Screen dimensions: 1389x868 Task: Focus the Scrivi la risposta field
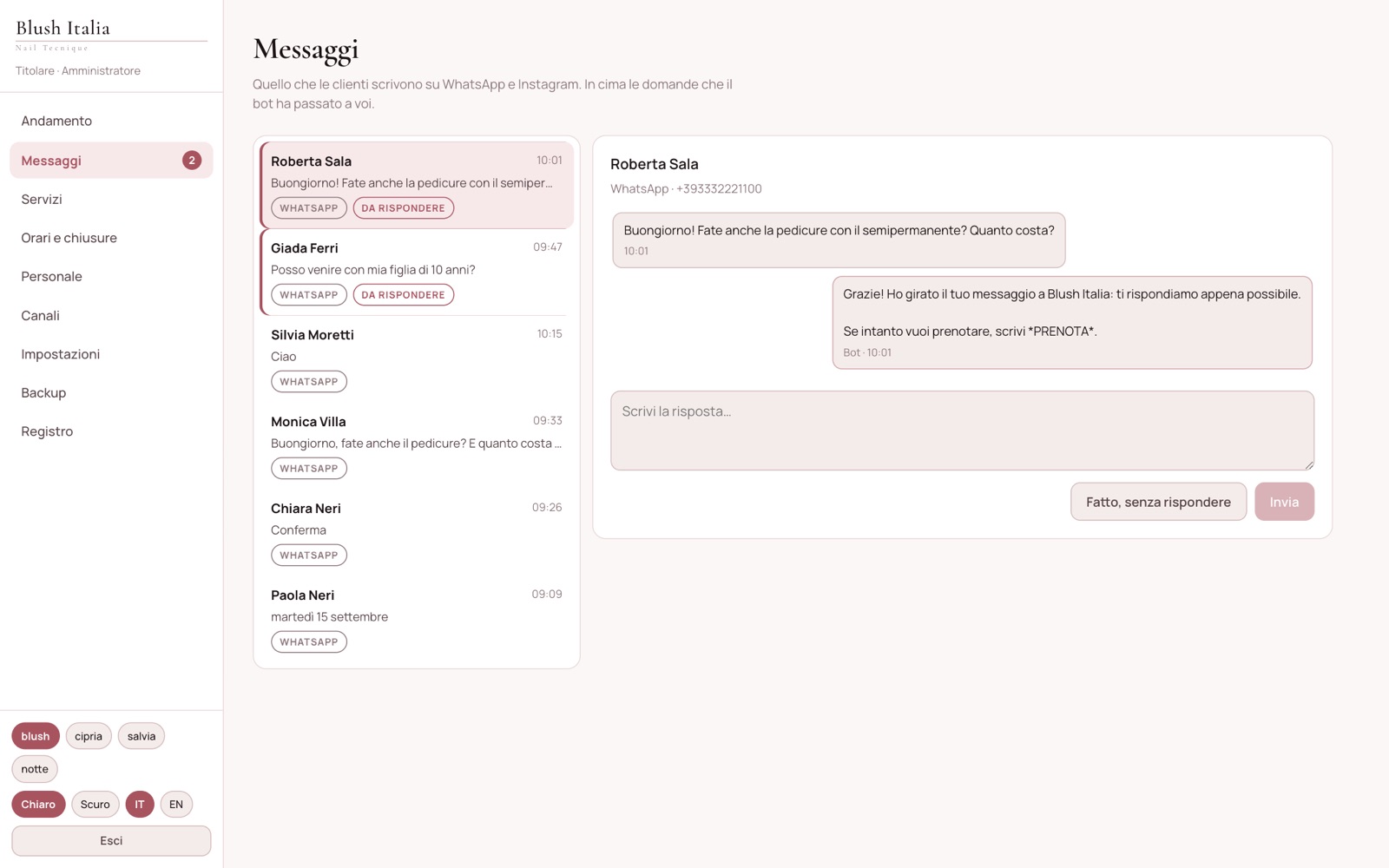click(x=962, y=431)
